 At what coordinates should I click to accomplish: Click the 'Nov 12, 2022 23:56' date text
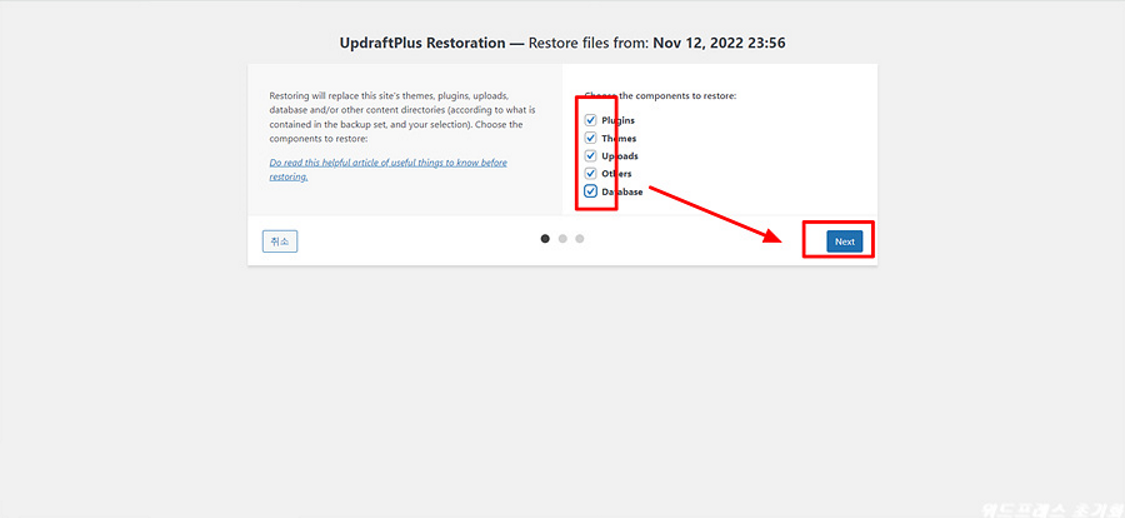(719, 43)
